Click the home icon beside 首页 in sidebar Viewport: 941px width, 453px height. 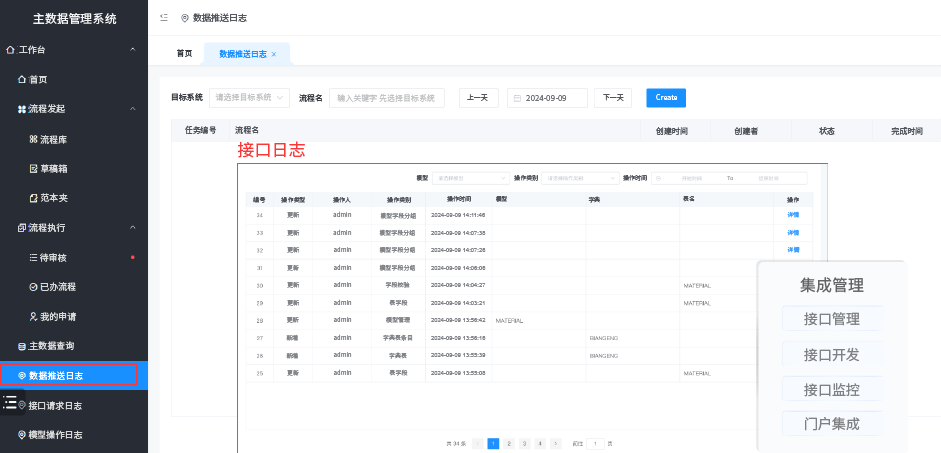pyautogui.click(x=22, y=79)
